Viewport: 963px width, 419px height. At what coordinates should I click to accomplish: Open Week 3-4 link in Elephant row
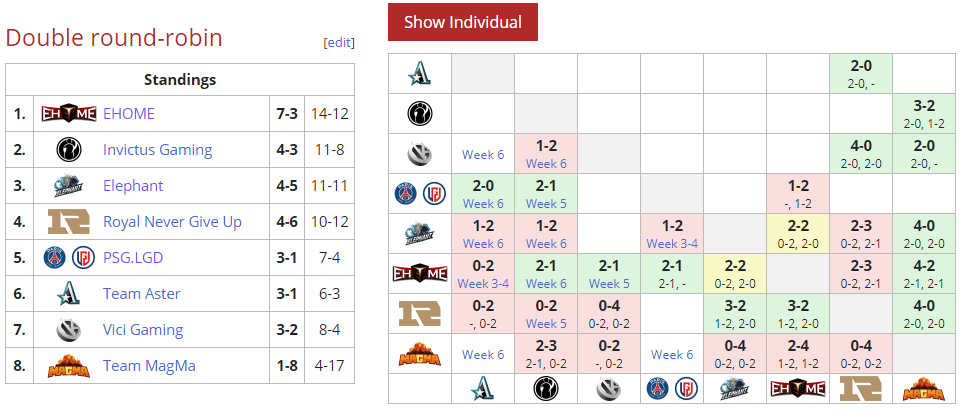pyautogui.click(x=672, y=244)
